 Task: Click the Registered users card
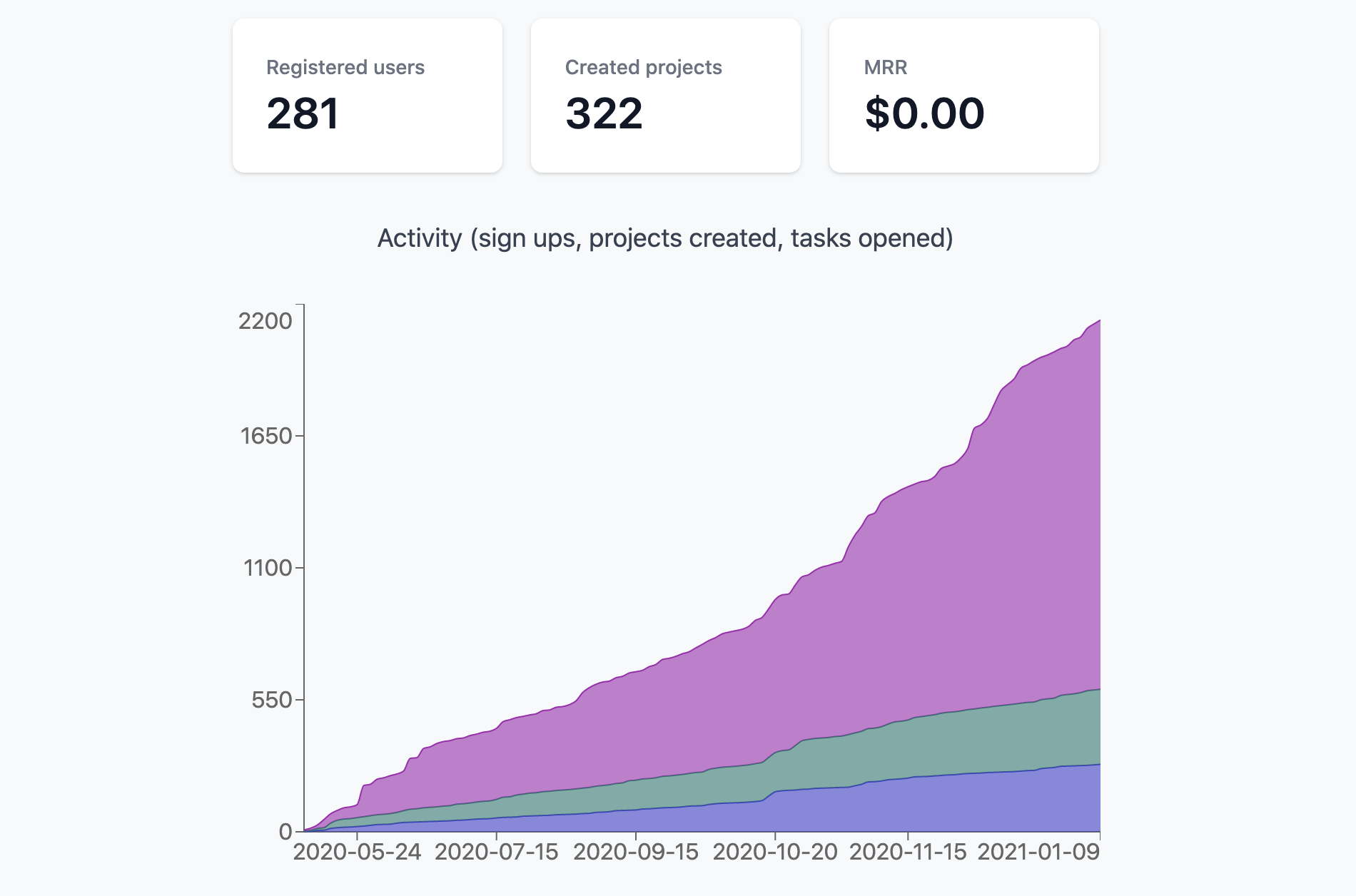(x=368, y=96)
